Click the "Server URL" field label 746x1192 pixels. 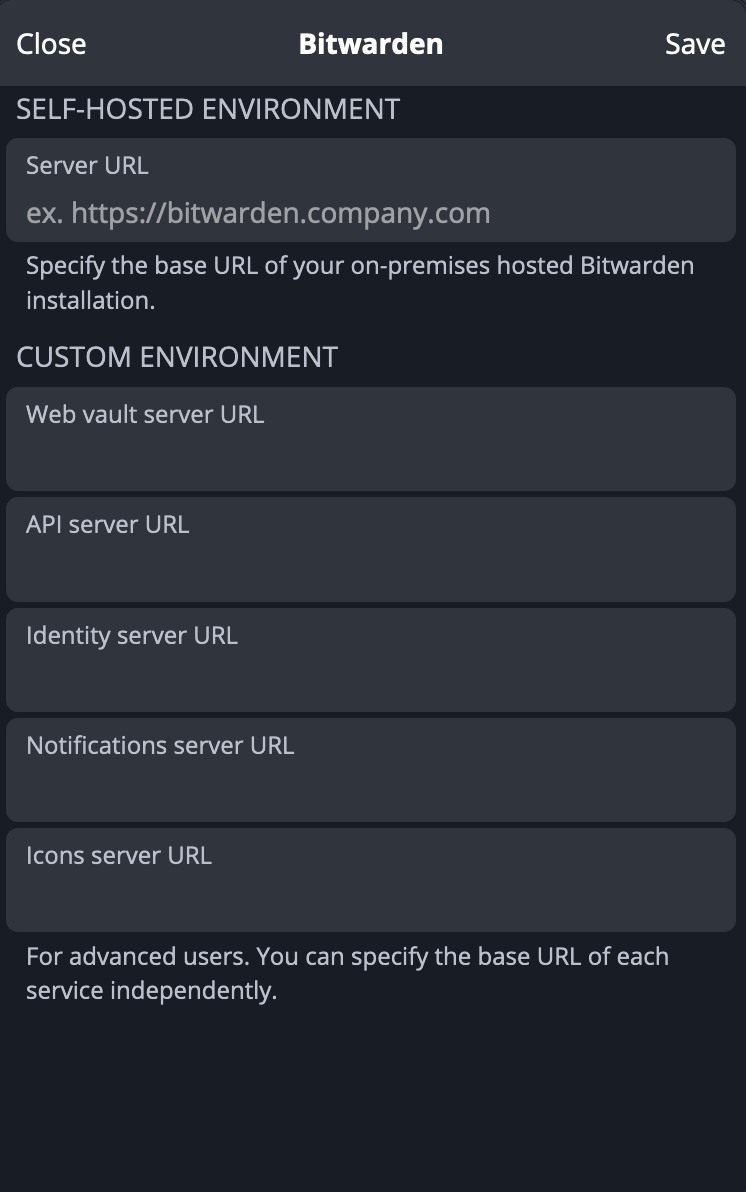[87, 165]
